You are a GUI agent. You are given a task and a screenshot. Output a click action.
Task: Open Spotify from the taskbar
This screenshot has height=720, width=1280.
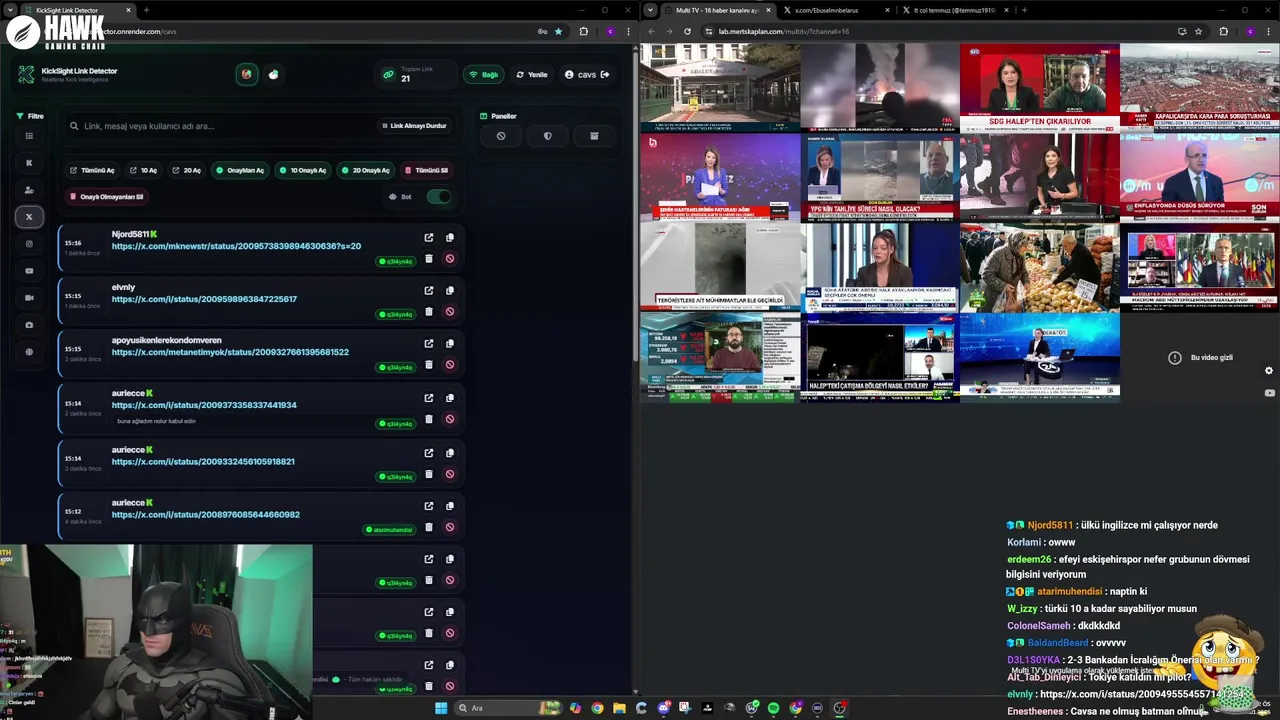(773, 708)
